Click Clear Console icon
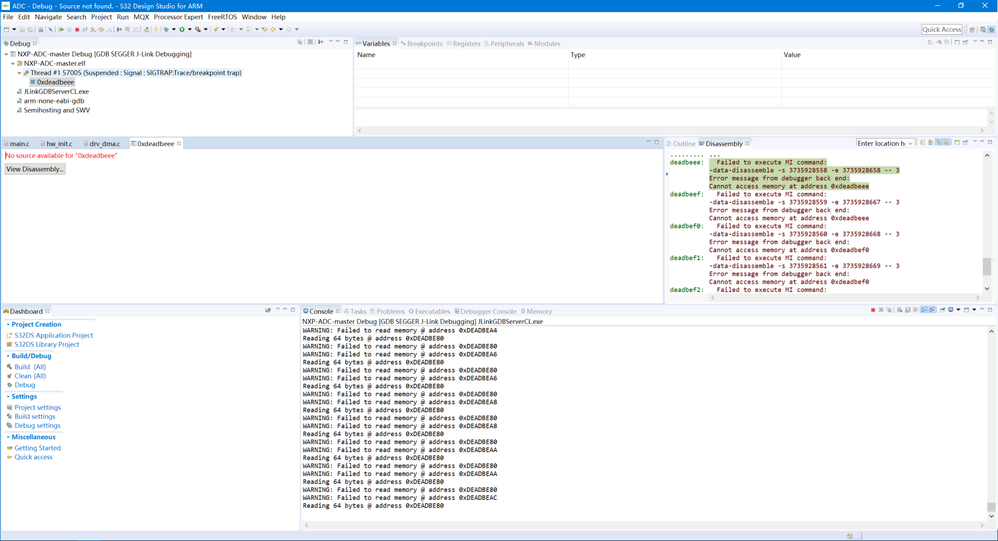Viewport: 998px width, 541px height. click(899, 310)
